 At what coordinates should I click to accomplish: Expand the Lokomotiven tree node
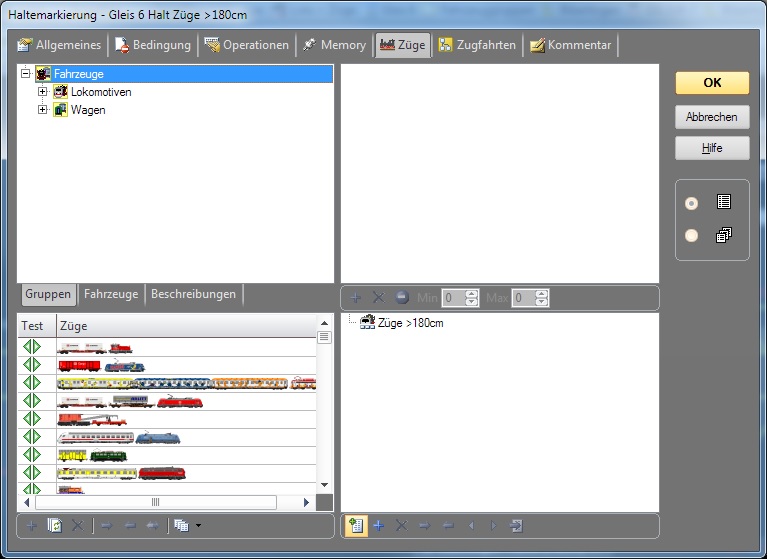43,92
